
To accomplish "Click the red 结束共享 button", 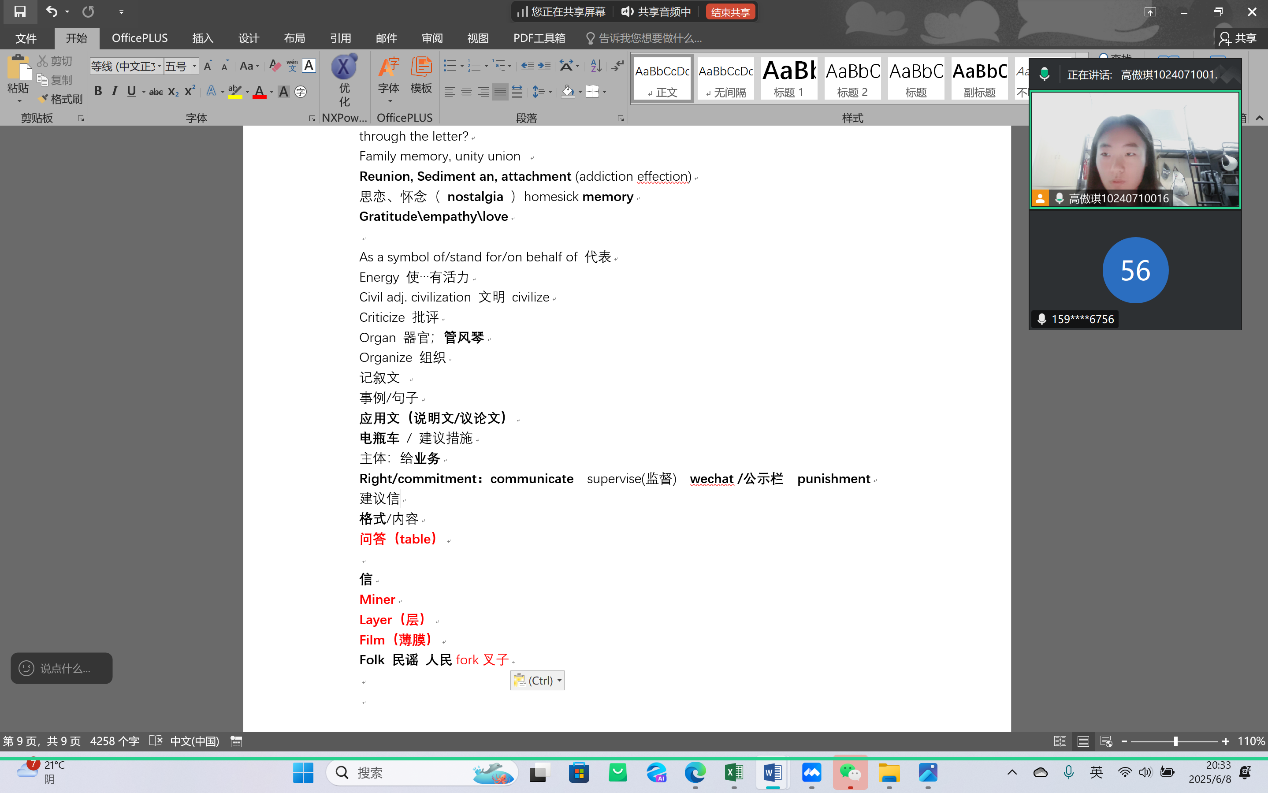I will (731, 12).
